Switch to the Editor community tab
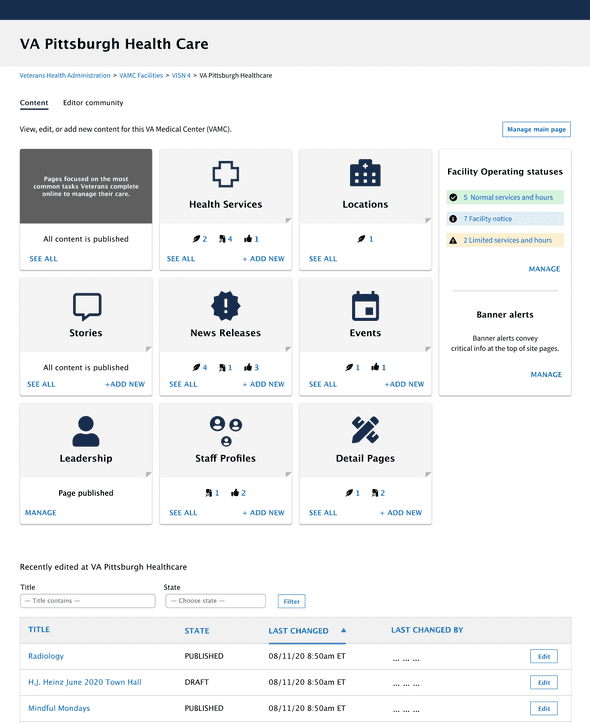Viewport: 590px width, 723px height. click(93, 103)
